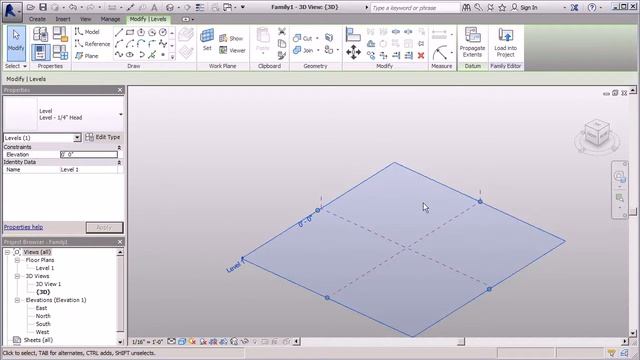Select the Rectangle draw tool
Screen dimensions: 640x360
(130, 33)
